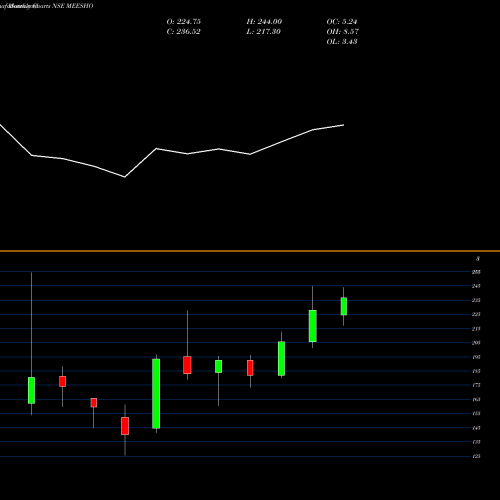500x500 pixels.
Task: Click the 225 price axis label
Action: [x=476, y=314]
